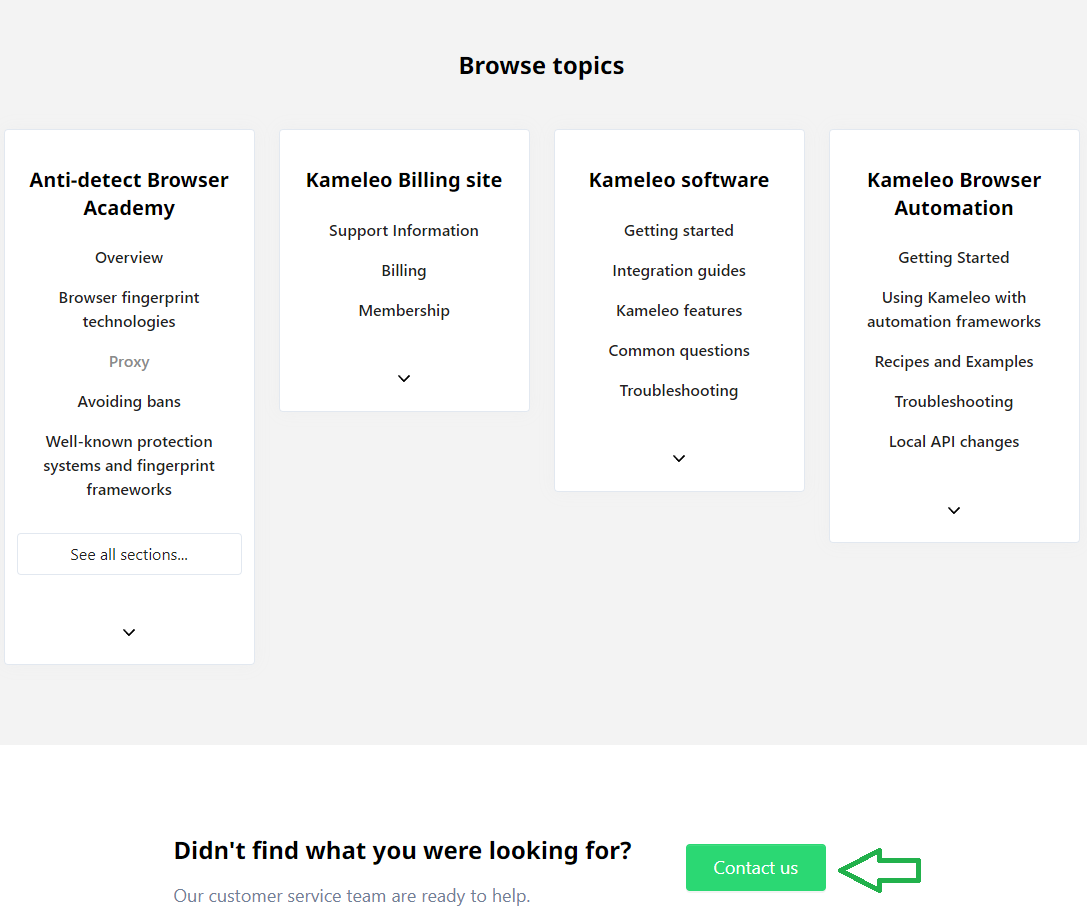1087x909 pixels.
Task: Select "Our customer service team are ready to help."
Action: tap(352, 895)
